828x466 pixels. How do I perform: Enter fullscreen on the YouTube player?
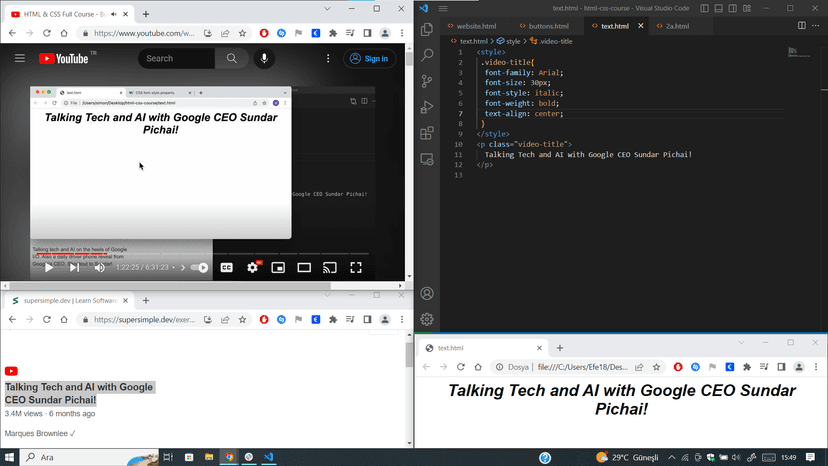355,267
